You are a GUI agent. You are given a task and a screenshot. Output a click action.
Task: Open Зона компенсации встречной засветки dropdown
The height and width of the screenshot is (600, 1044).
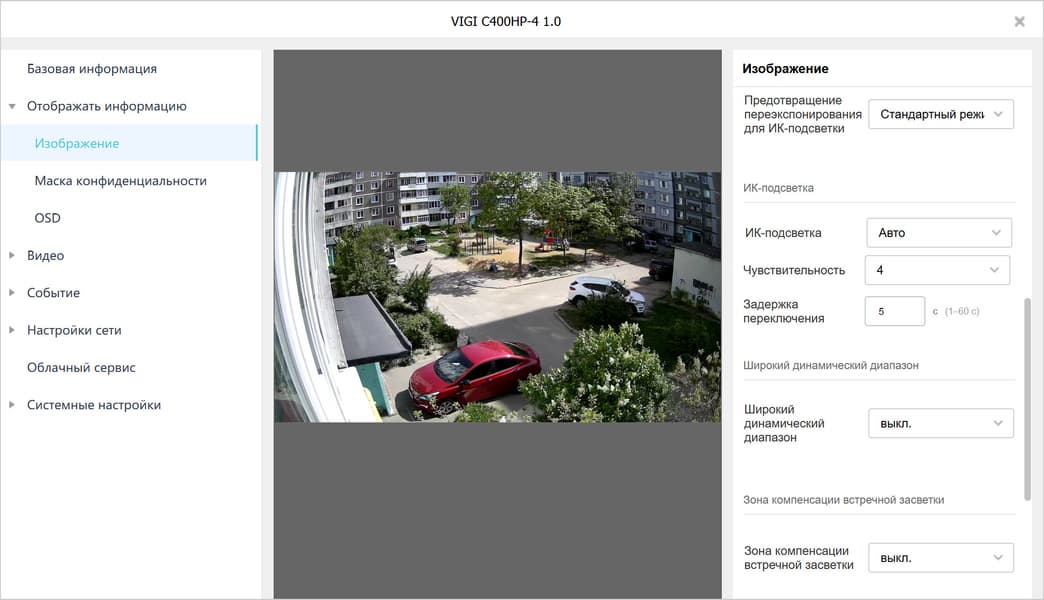(x=941, y=557)
